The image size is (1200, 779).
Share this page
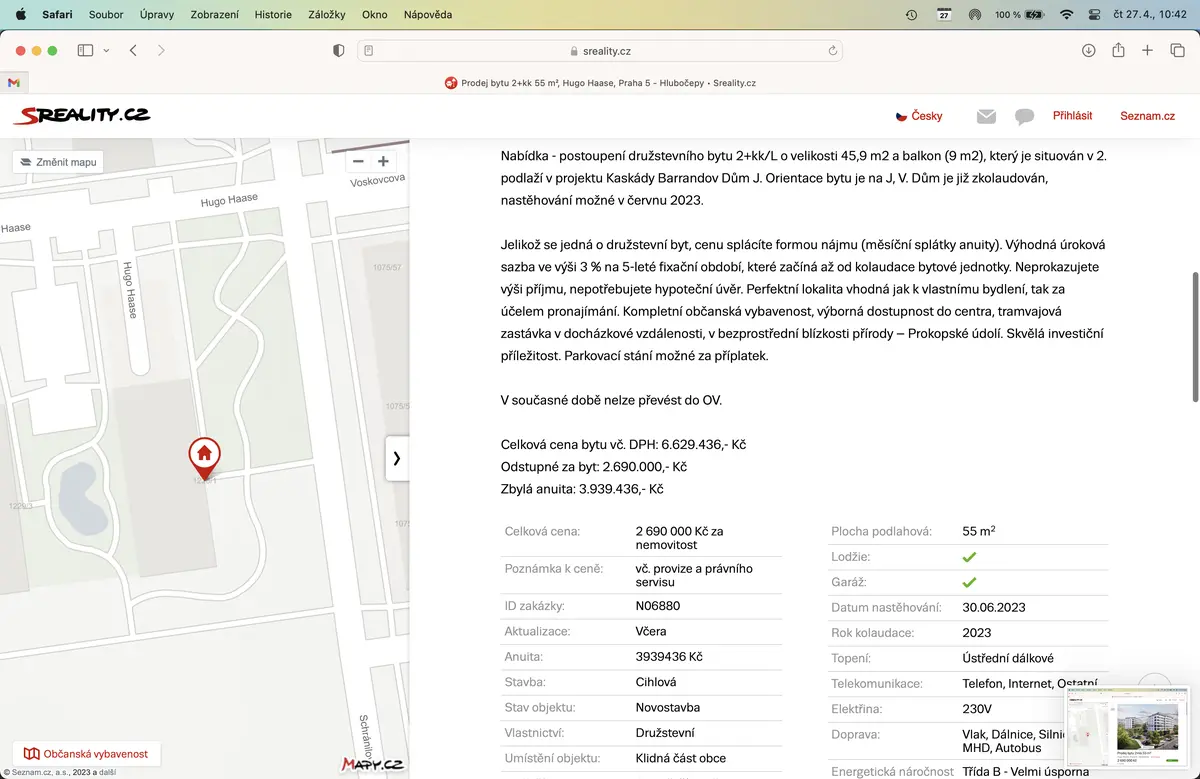click(1119, 50)
